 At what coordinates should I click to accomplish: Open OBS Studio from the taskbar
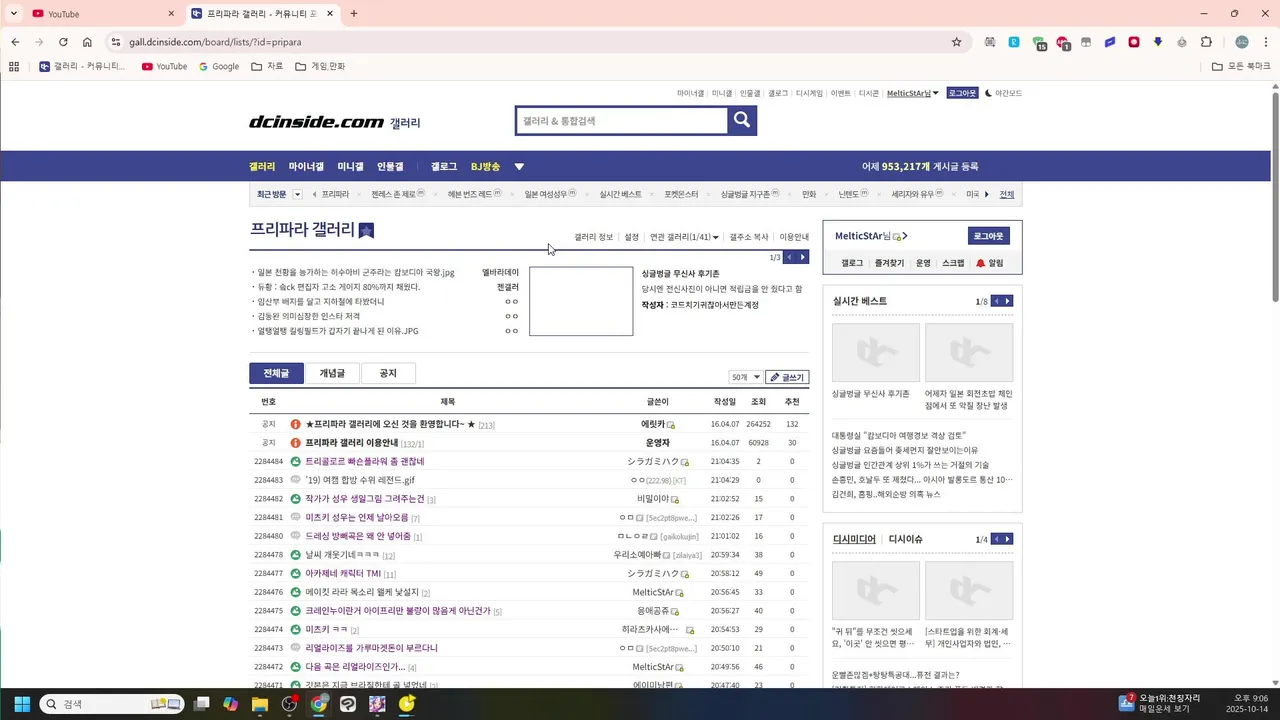tap(289, 704)
